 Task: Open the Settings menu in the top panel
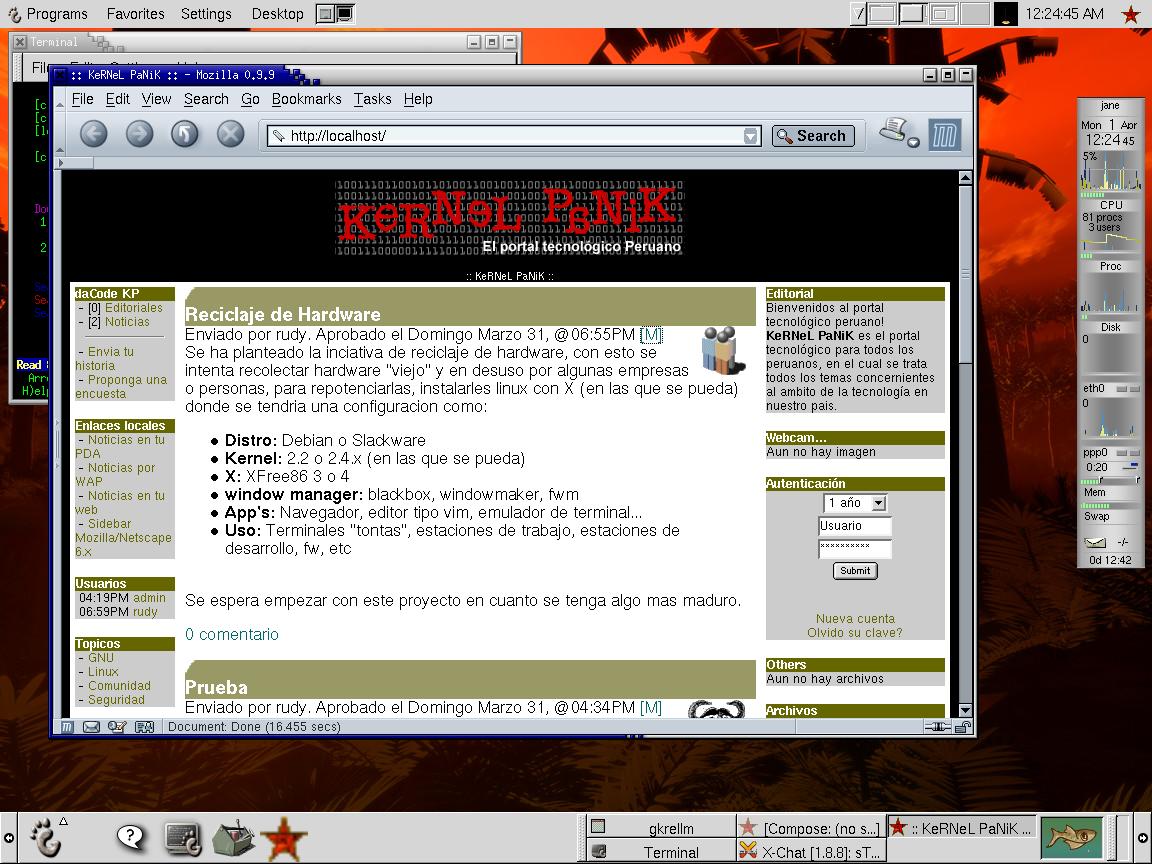point(206,14)
